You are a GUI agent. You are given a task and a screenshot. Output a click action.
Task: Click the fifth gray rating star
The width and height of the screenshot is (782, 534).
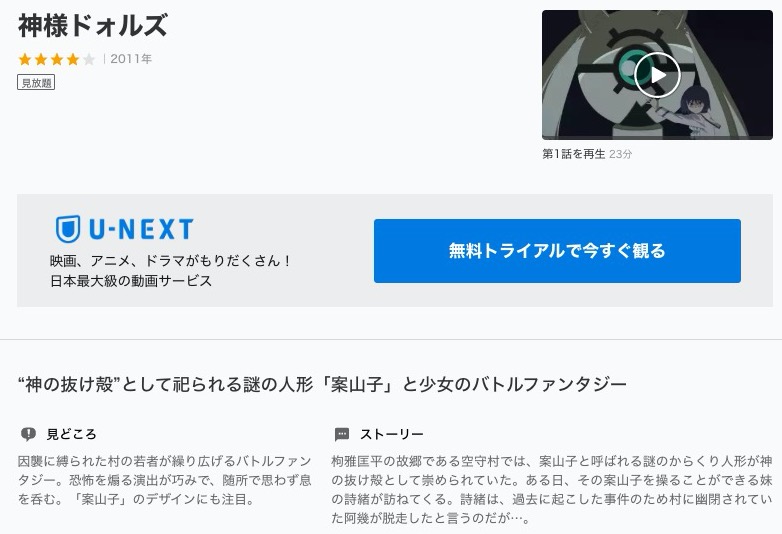pos(89,59)
